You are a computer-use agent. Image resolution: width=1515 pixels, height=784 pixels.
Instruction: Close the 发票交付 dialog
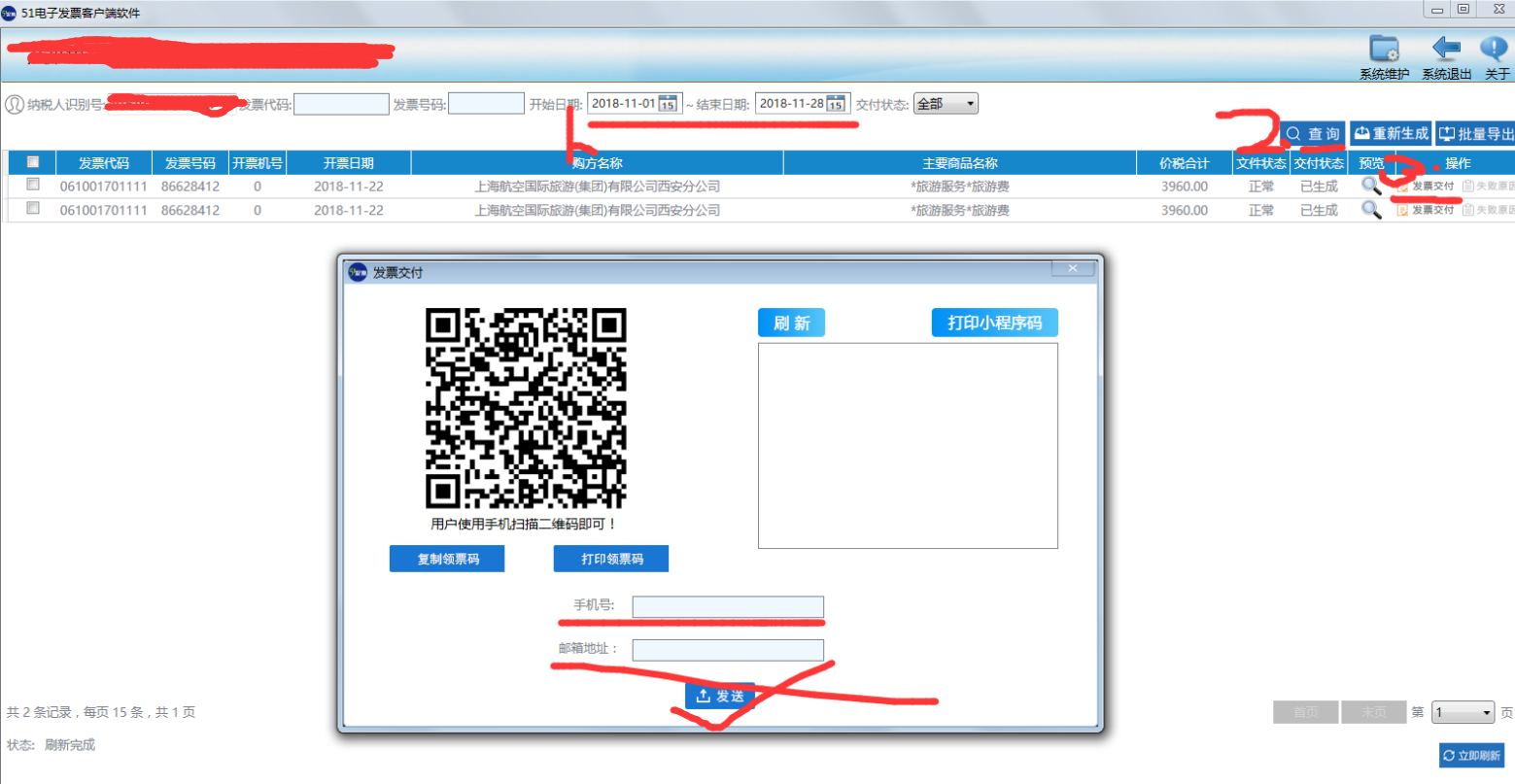(x=1073, y=268)
